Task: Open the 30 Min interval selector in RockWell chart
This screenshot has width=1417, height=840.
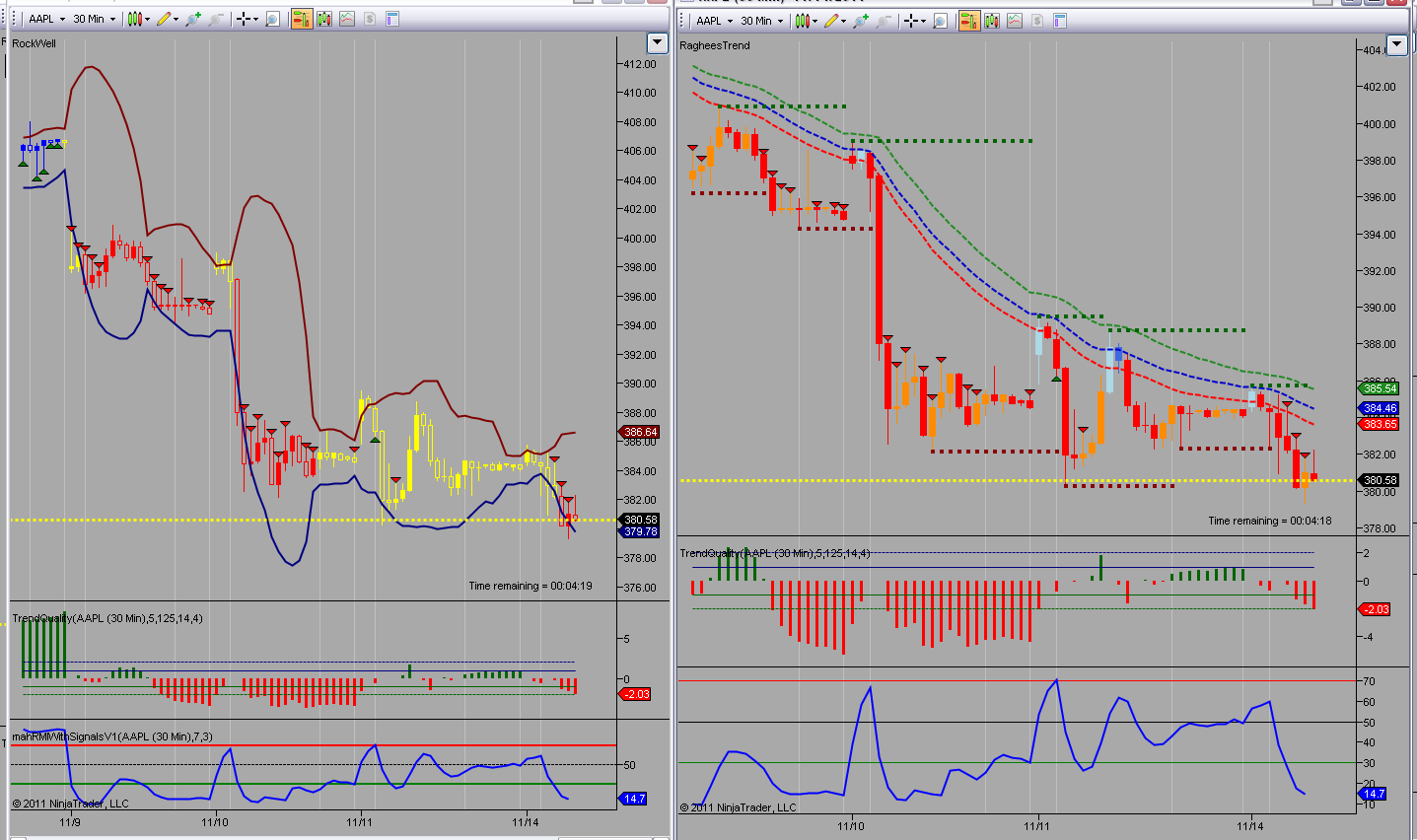Action: [94, 19]
